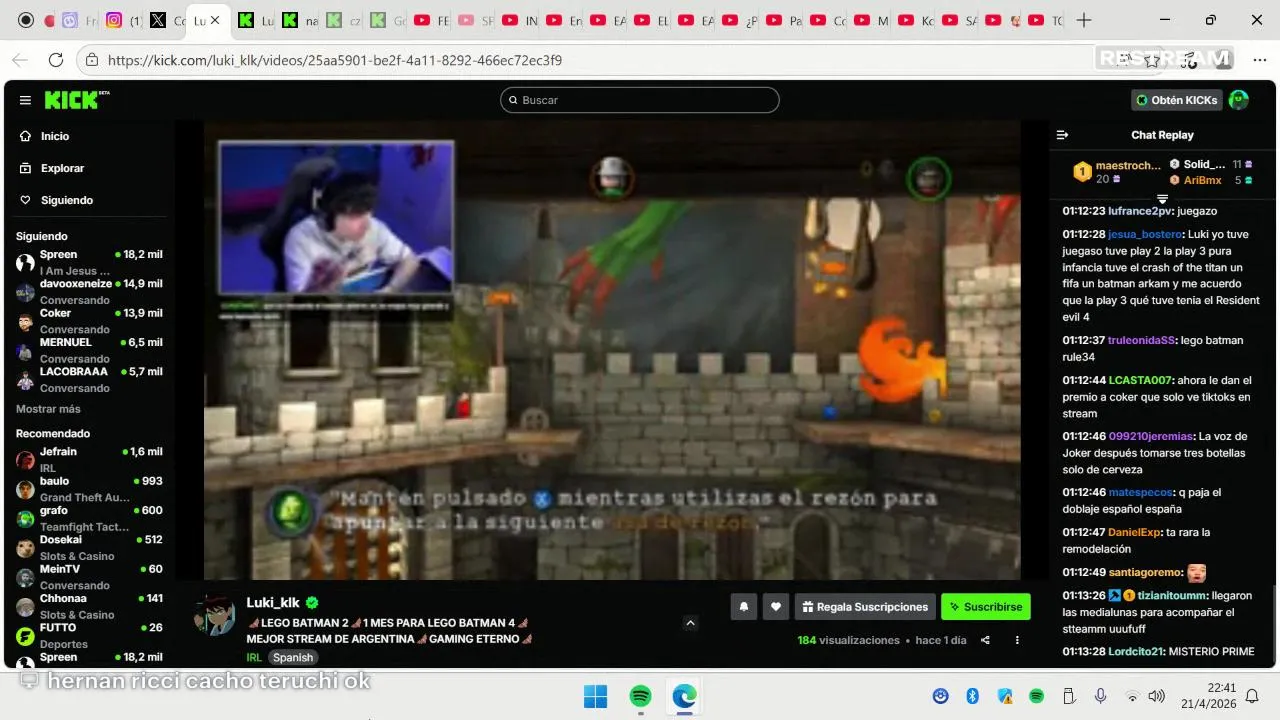Open followed channel Coker
This screenshot has width=1280, height=720.
[x=88, y=320]
